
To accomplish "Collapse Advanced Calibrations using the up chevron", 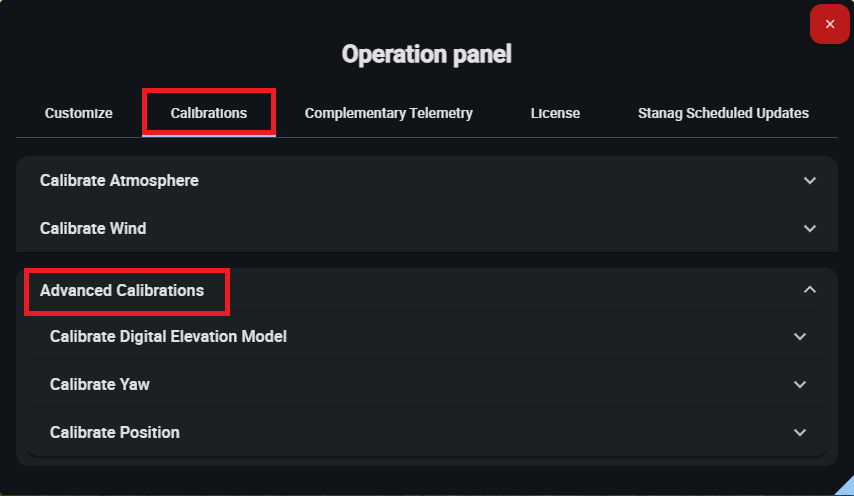I will [x=810, y=291].
